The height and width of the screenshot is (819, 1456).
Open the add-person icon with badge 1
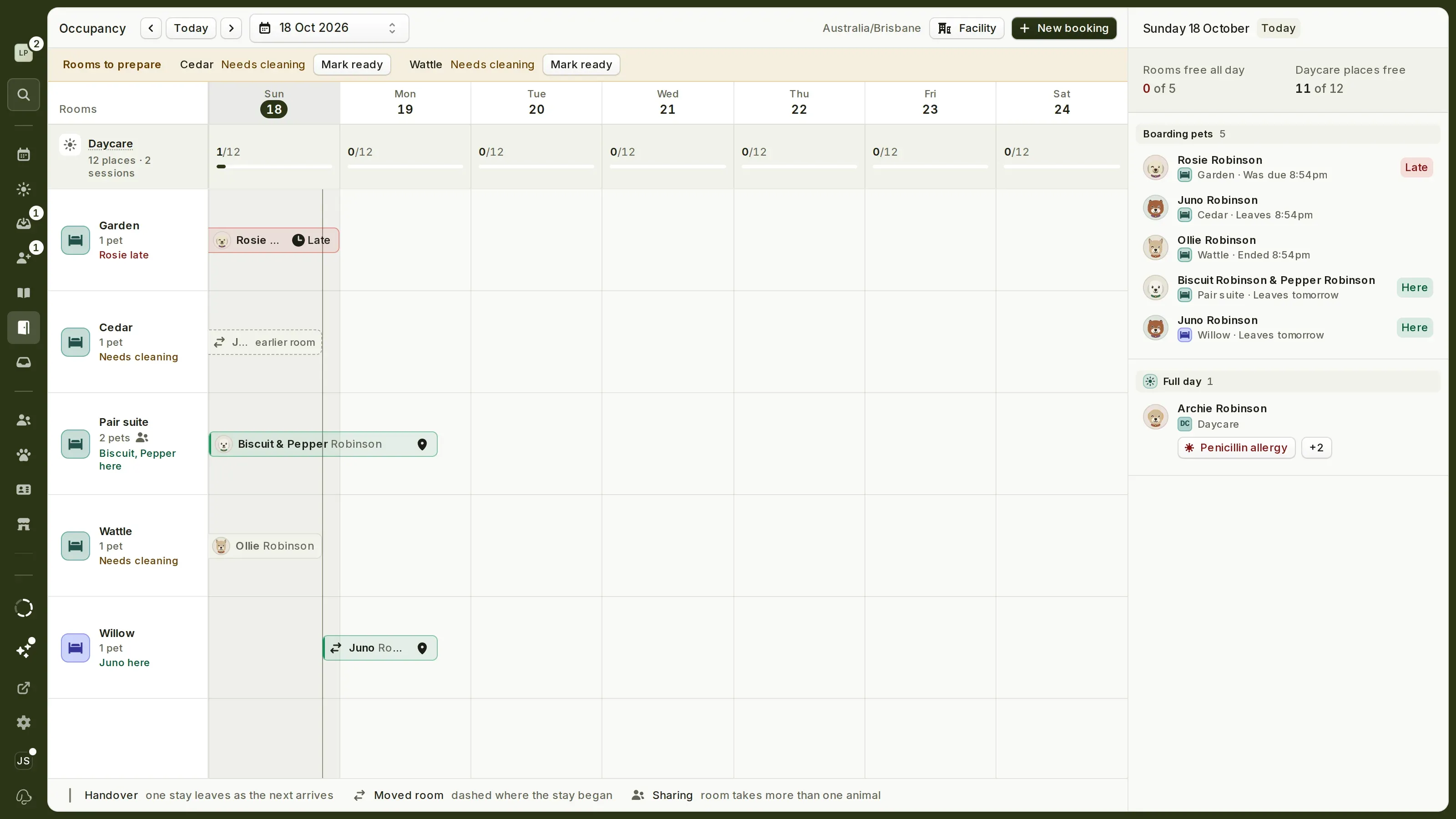[23, 258]
